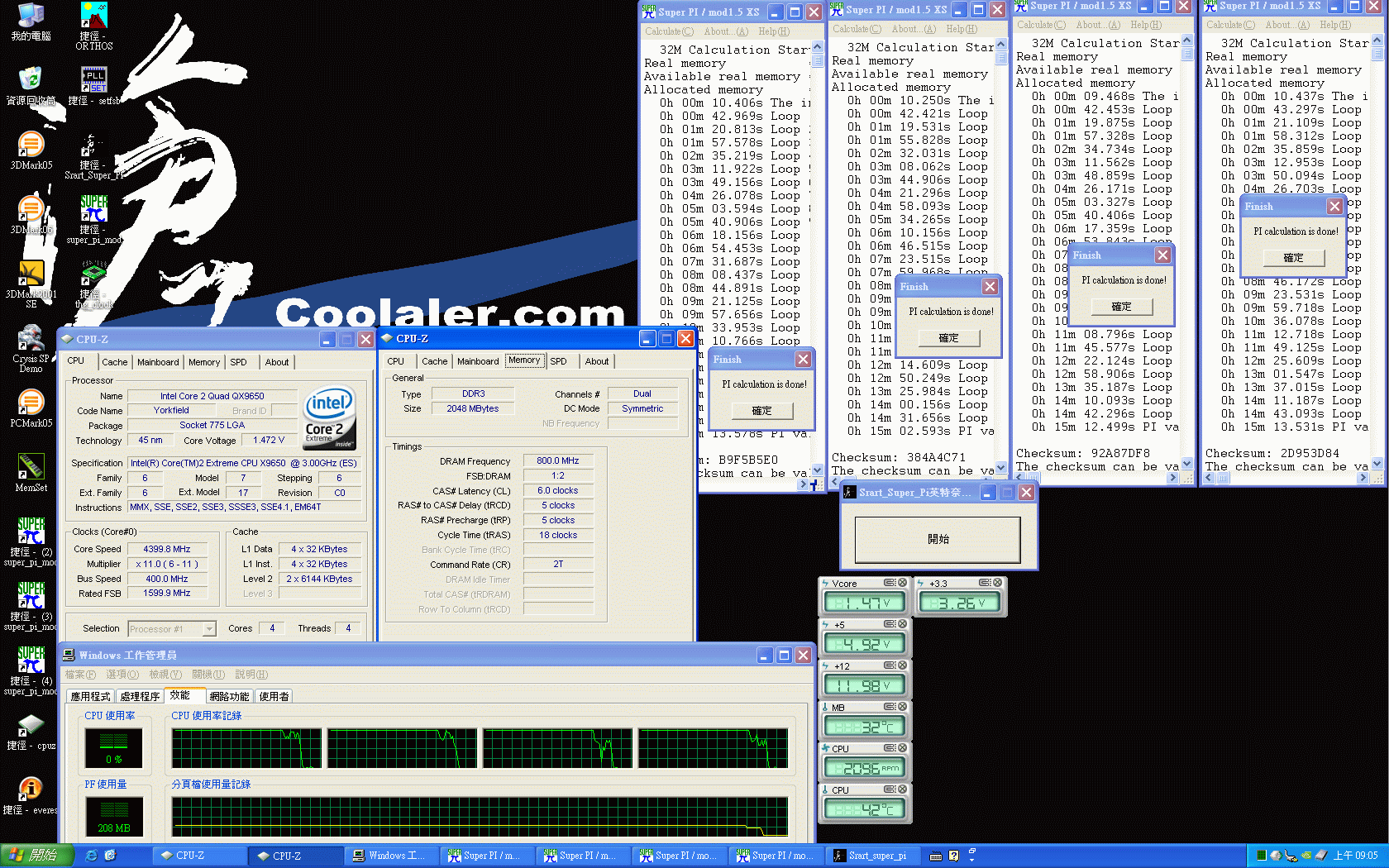Launch the 3DMark2001 SE desktop icon
The image size is (1389, 868).
(31, 284)
